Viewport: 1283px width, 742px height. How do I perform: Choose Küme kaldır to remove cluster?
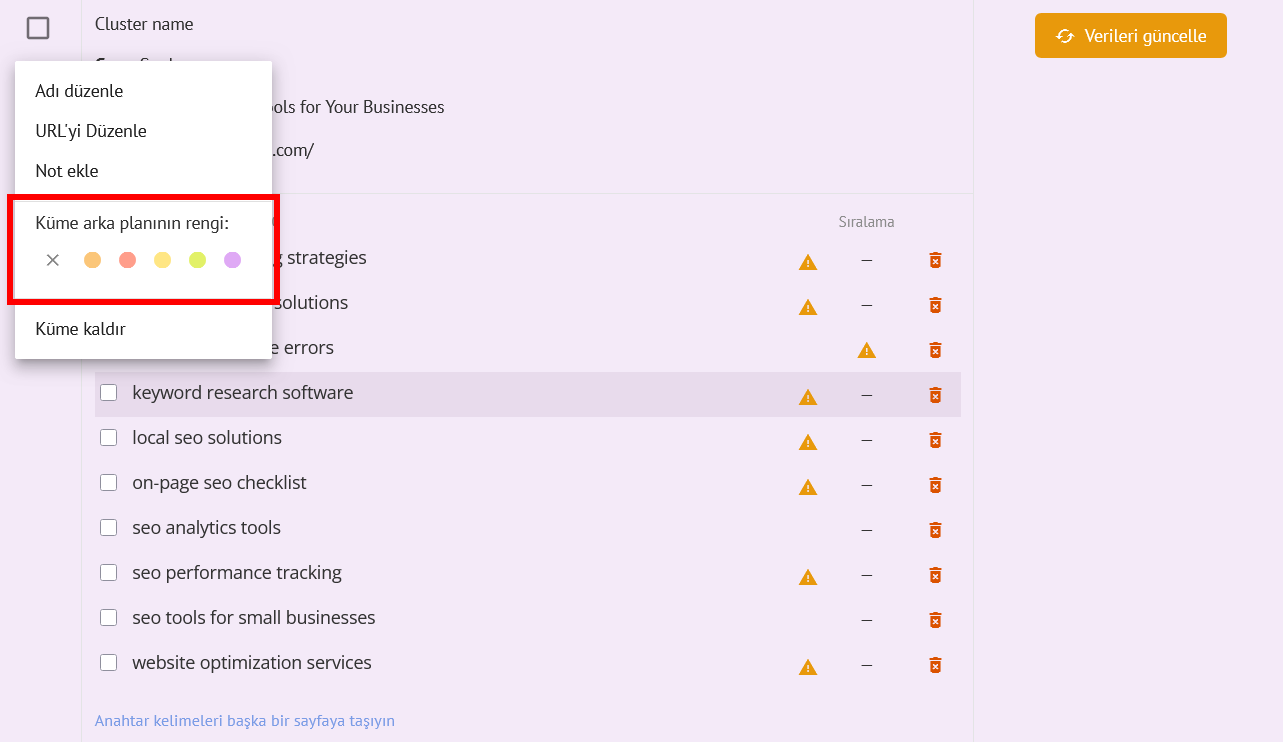(80, 329)
